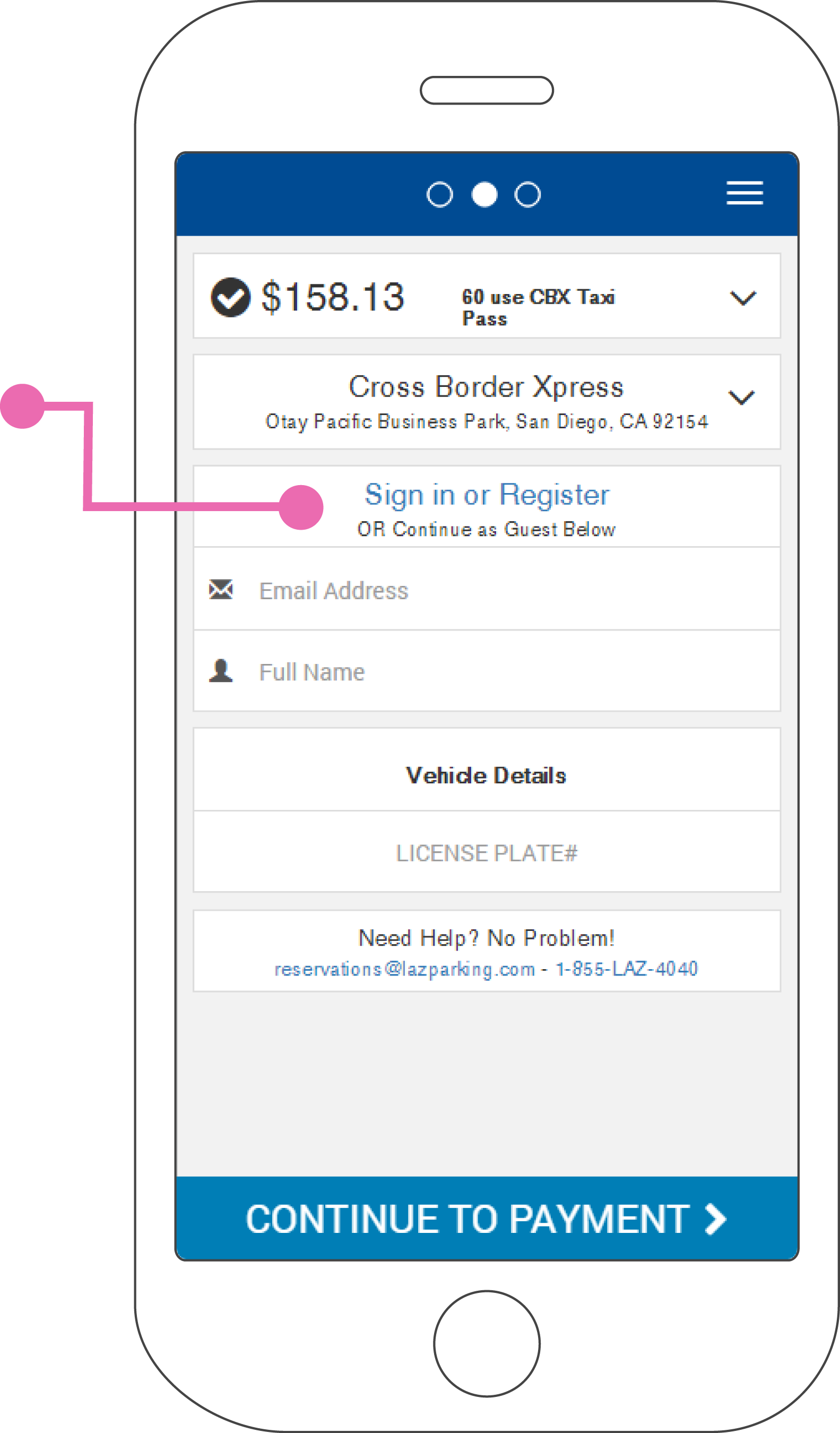Open the hamburger menu
The image size is (840, 1433).
(x=744, y=193)
